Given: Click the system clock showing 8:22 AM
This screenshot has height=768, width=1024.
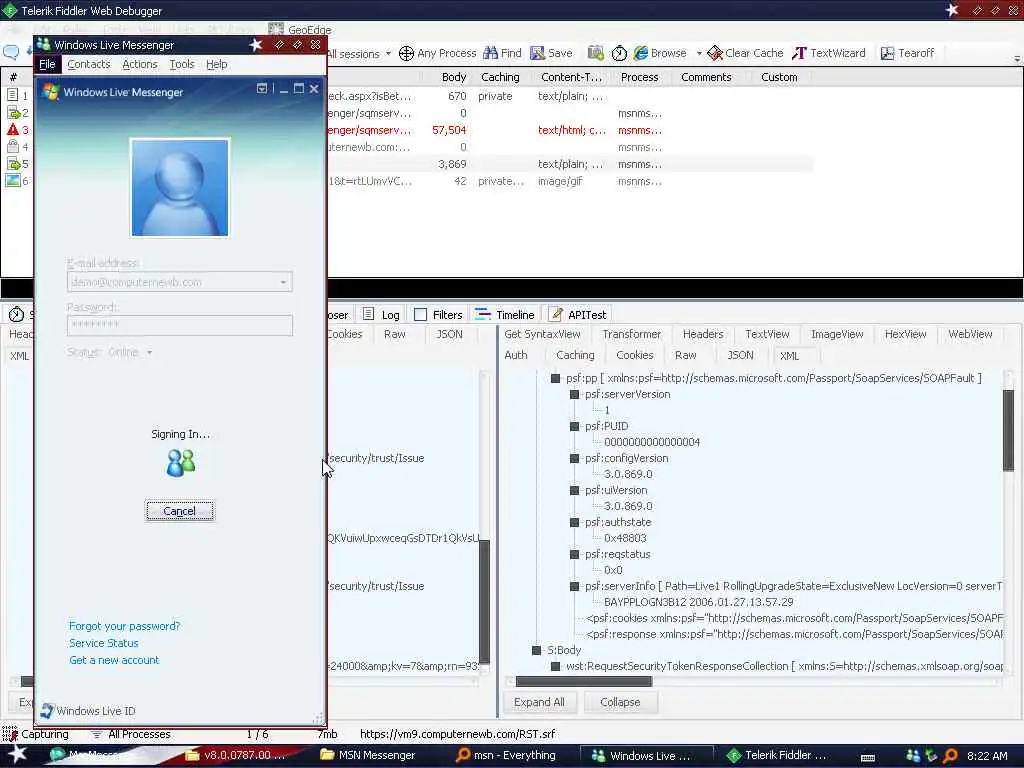Looking at the screenshot, I should tap(987, 756).
